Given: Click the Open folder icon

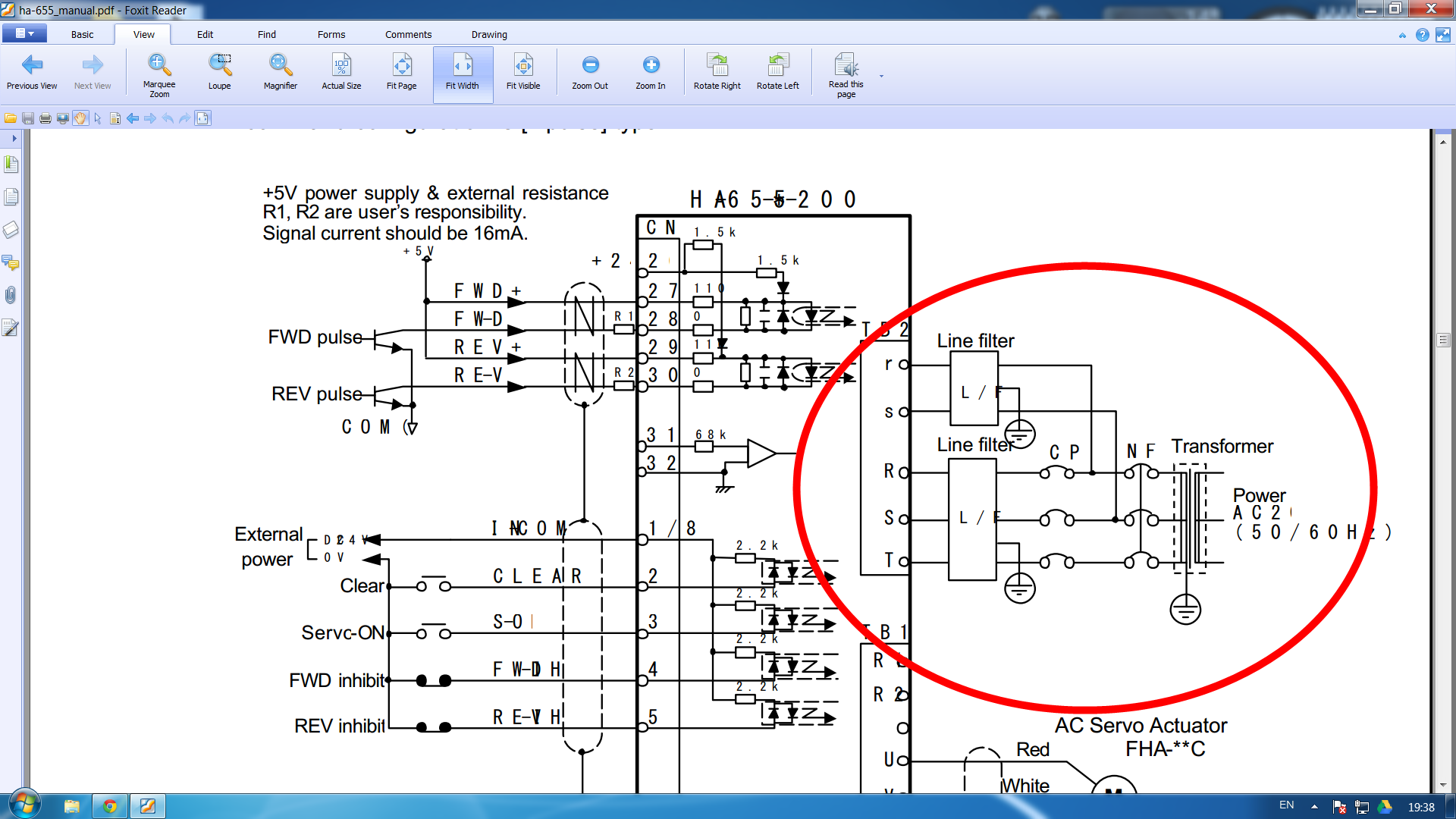Looking at the screenshot, I should point(11,118).
